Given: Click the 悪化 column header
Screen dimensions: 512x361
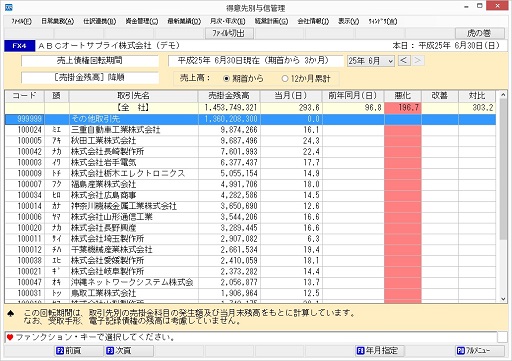Looking at the screenshot, I should click(x=403, y=96).
